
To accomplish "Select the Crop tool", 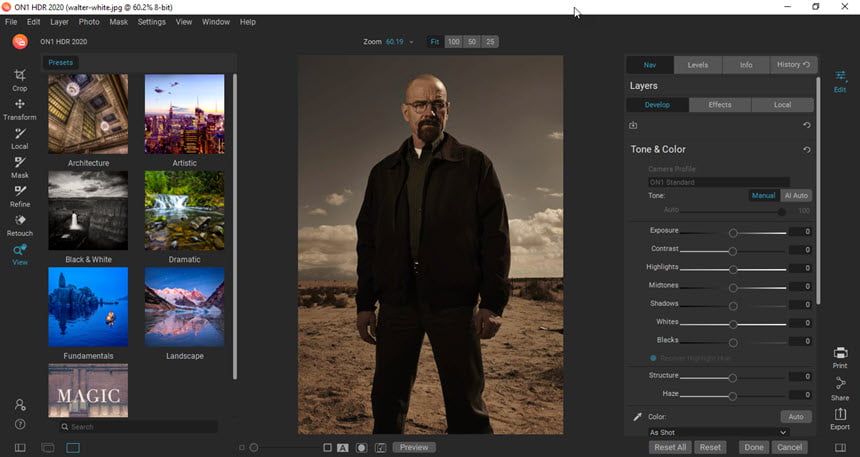I will coord(20,80).
